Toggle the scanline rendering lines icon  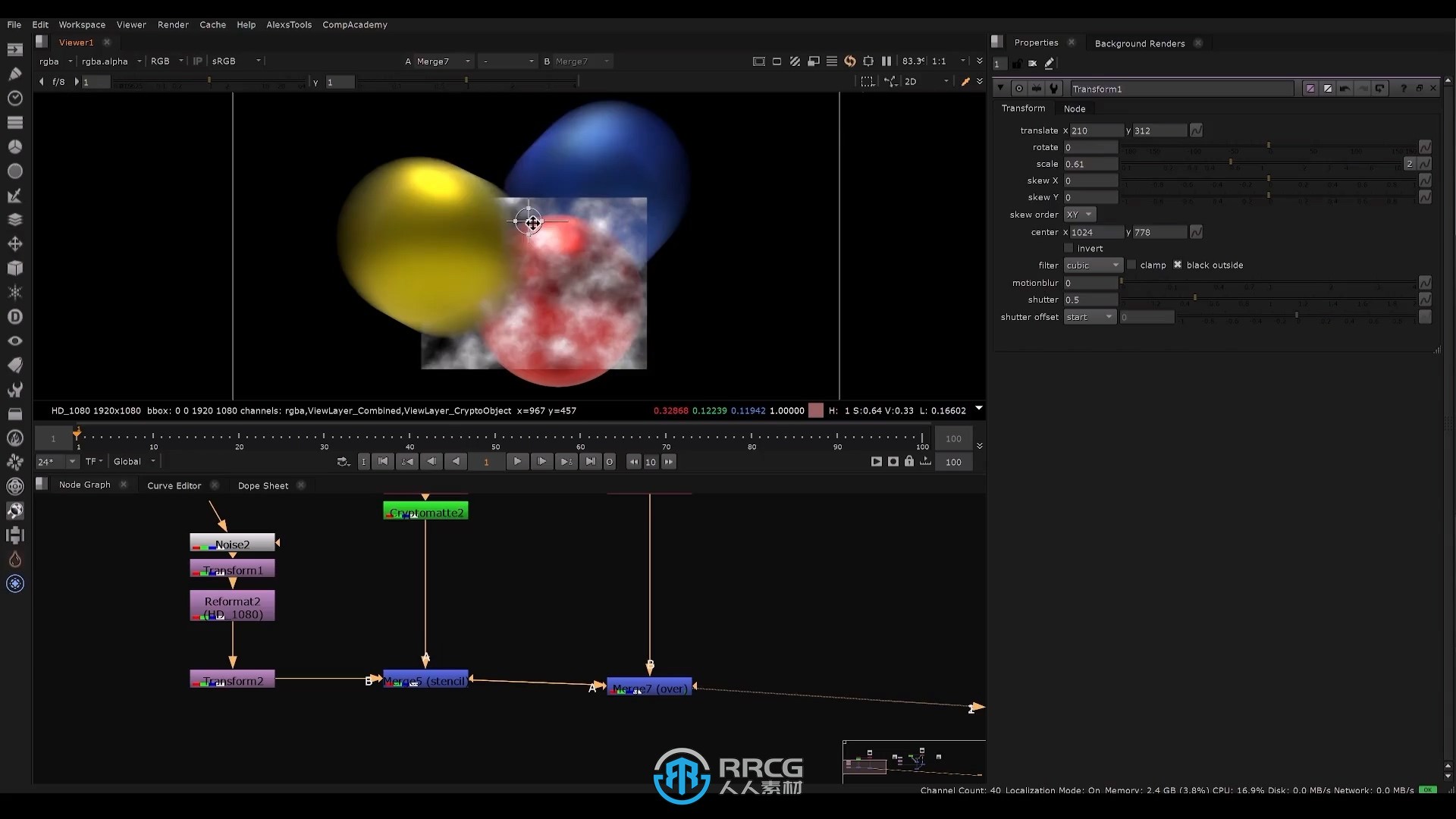point(832,61)
